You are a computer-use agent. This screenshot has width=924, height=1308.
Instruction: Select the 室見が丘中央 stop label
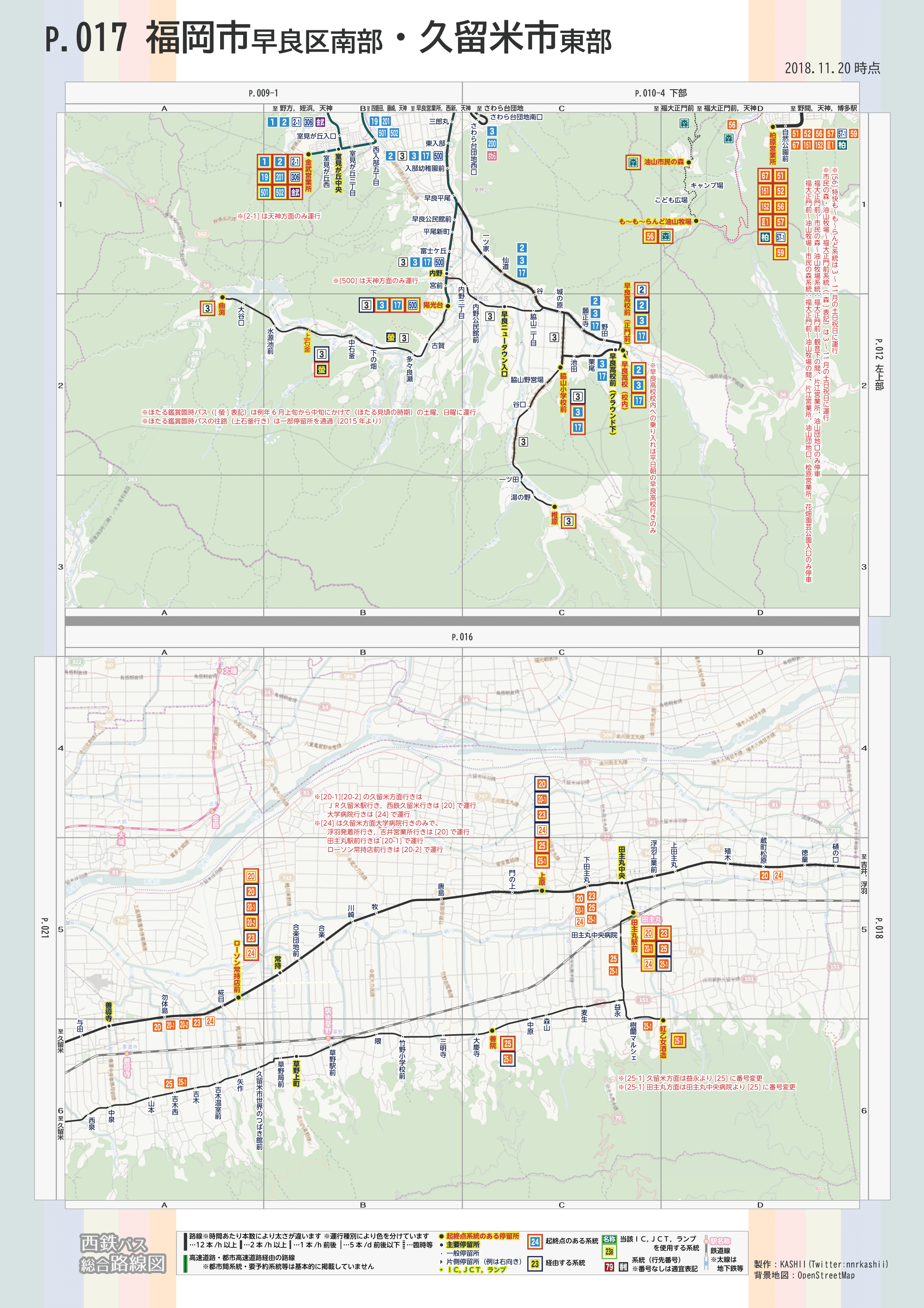coord(339,173)
